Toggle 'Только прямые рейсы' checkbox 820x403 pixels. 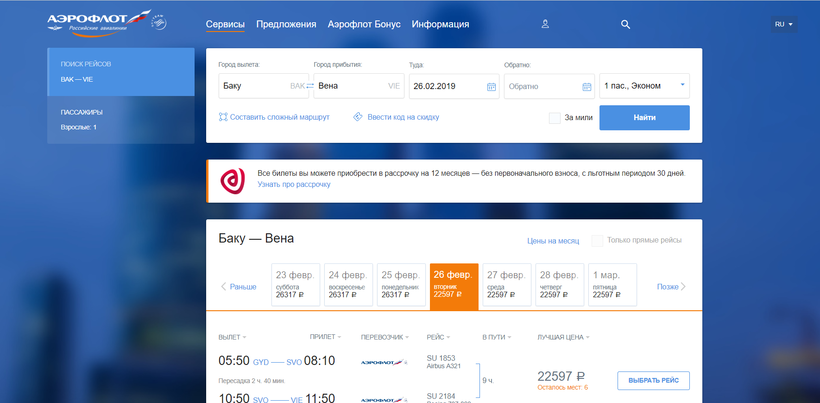[x=597, y=240]
